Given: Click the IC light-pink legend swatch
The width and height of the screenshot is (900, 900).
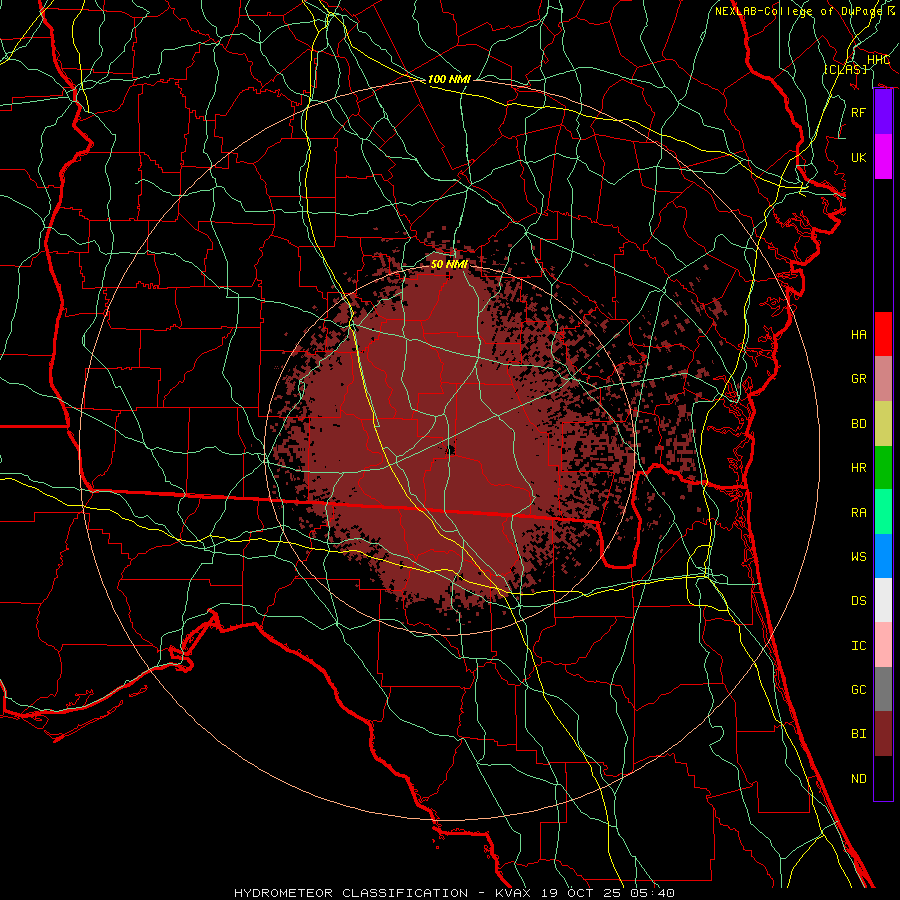Looking at the screenshot, I should (883, 645).
